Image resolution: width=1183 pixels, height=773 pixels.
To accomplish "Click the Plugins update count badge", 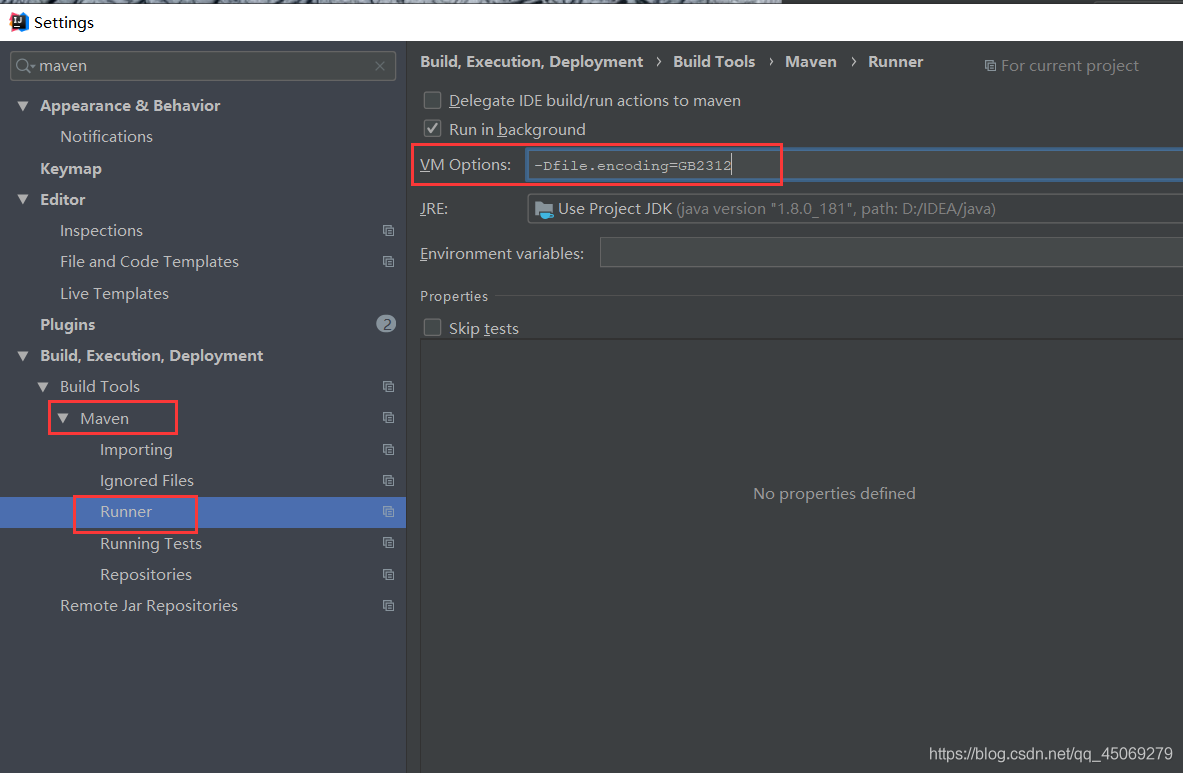I will pyautogui.click(x=386, y=324).
